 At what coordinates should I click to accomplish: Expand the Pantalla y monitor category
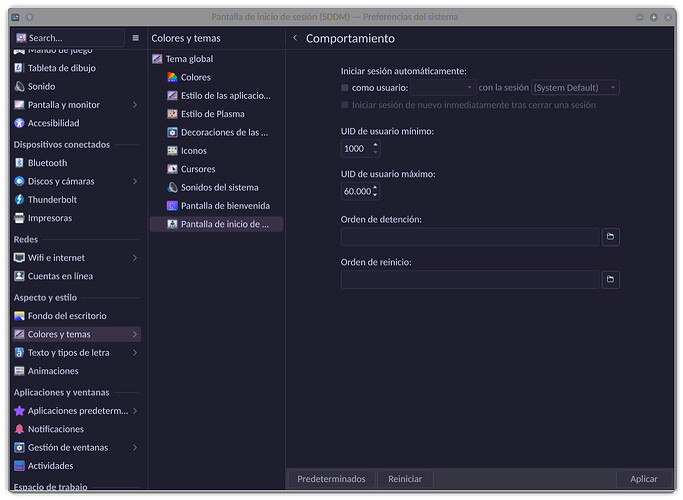(x=135, y=105)
